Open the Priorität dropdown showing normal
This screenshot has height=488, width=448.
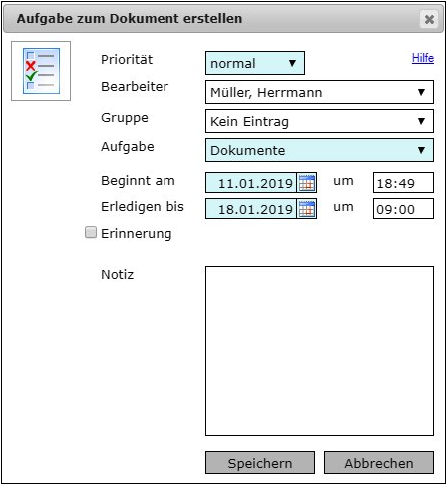click(255, 63)
